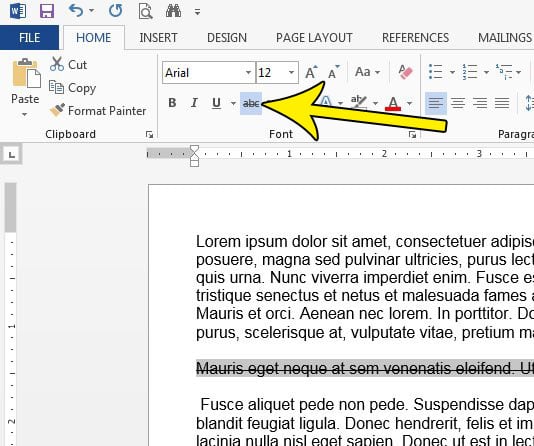Customize the Quick Access Toolbar dropdown
This screenshot has width=534, height=446.
tap(197, 12)
